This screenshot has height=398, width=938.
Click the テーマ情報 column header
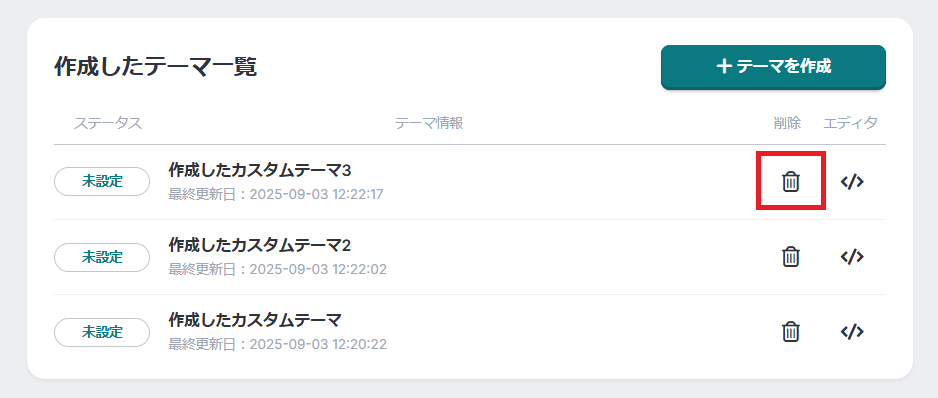coord(429,123)
